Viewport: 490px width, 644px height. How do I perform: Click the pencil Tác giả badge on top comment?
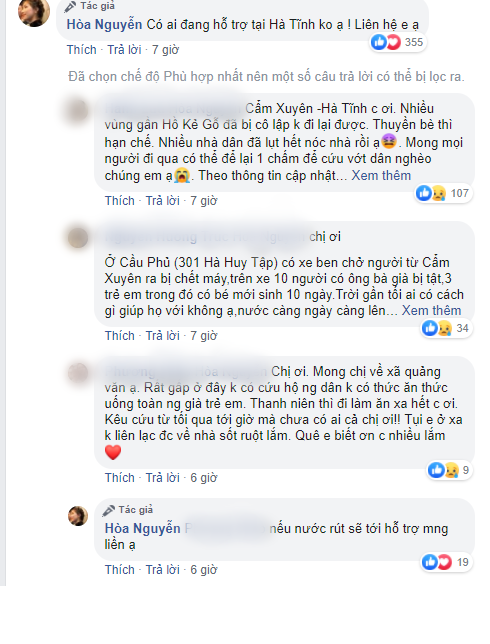pos(90,6)
